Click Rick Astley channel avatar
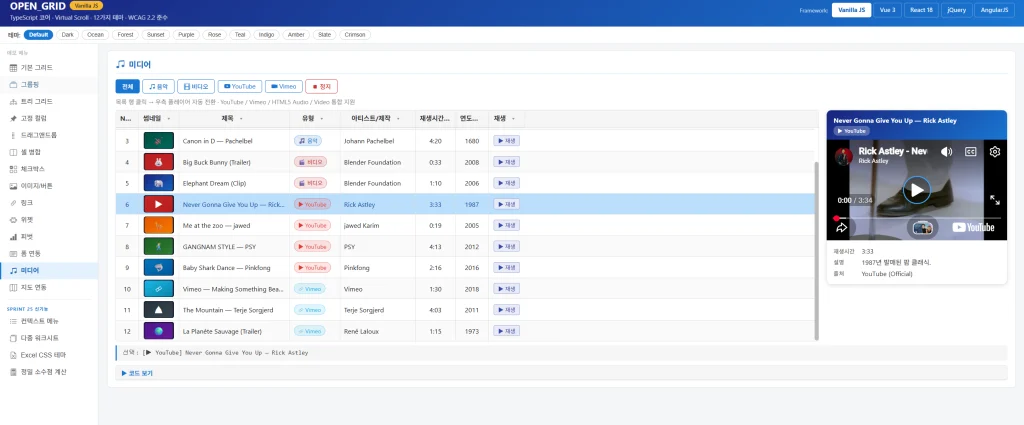 click(844, 155)
